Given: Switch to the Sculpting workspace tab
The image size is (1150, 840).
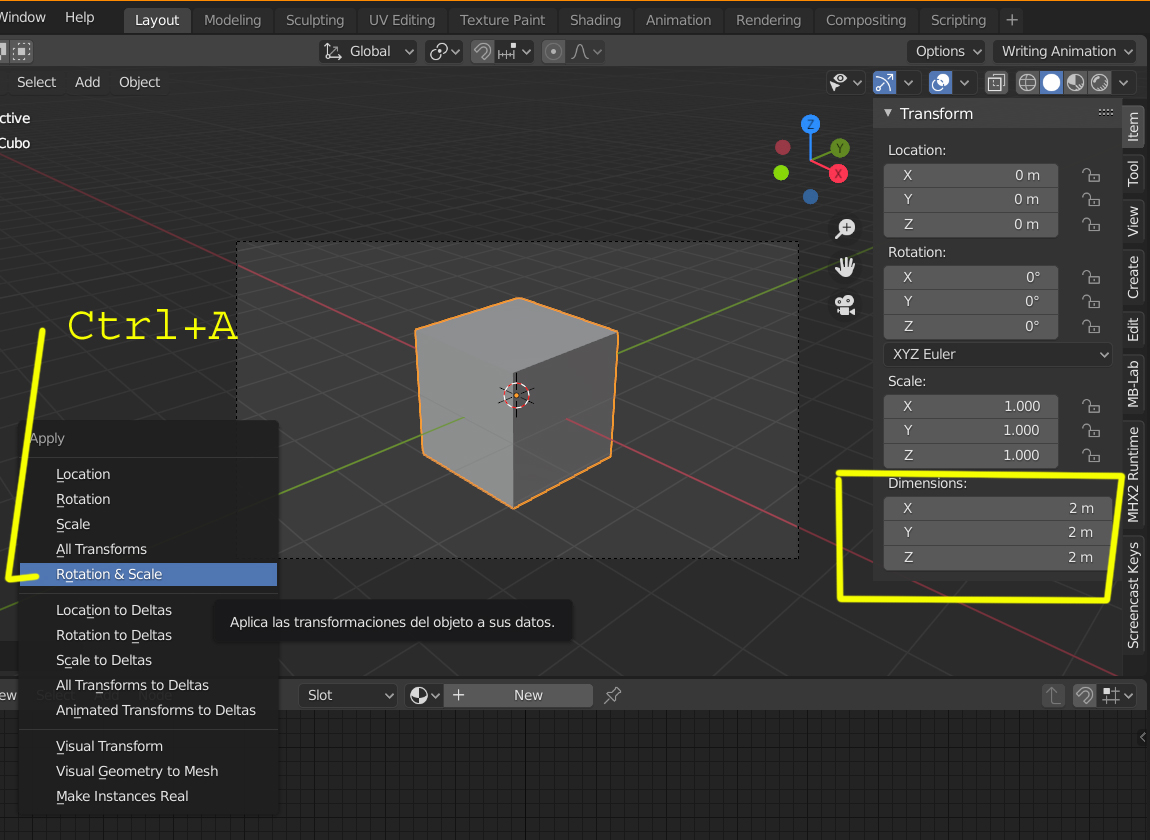Looking at the screenshot, I should [x=315, y=21].
